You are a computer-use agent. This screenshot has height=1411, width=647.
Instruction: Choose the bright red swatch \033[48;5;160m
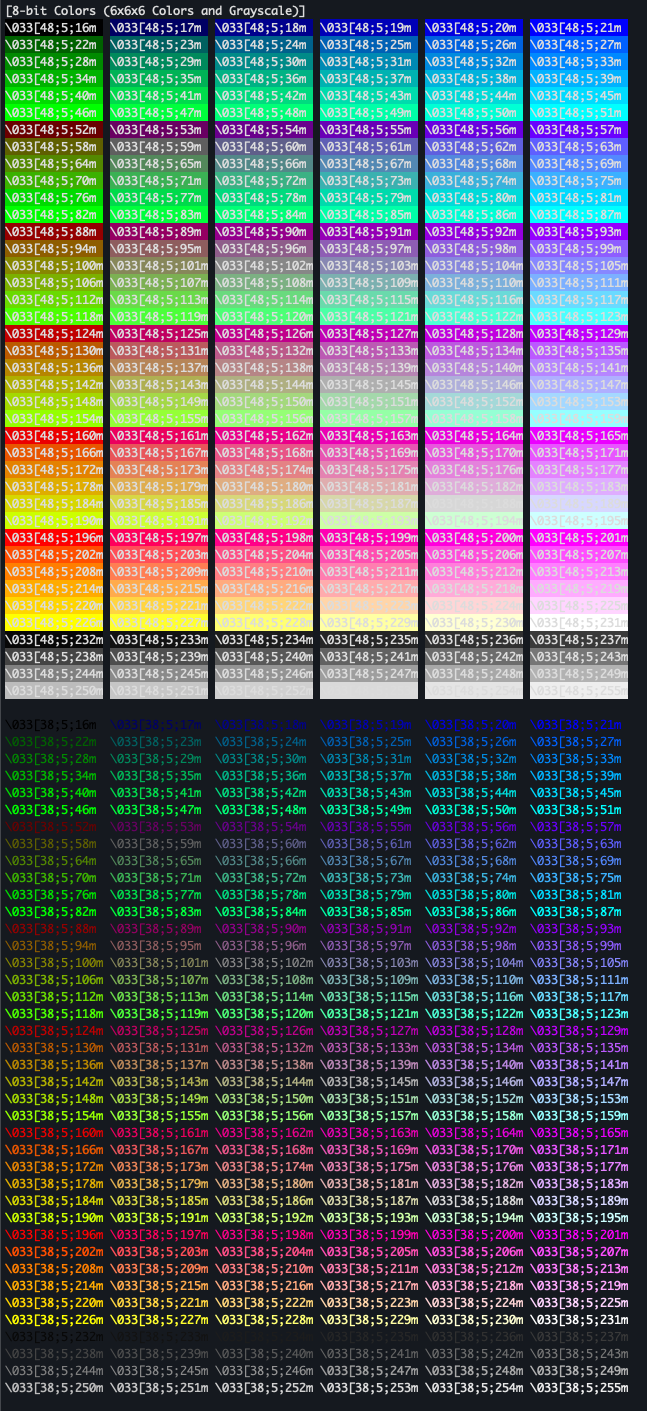point(54,436)
